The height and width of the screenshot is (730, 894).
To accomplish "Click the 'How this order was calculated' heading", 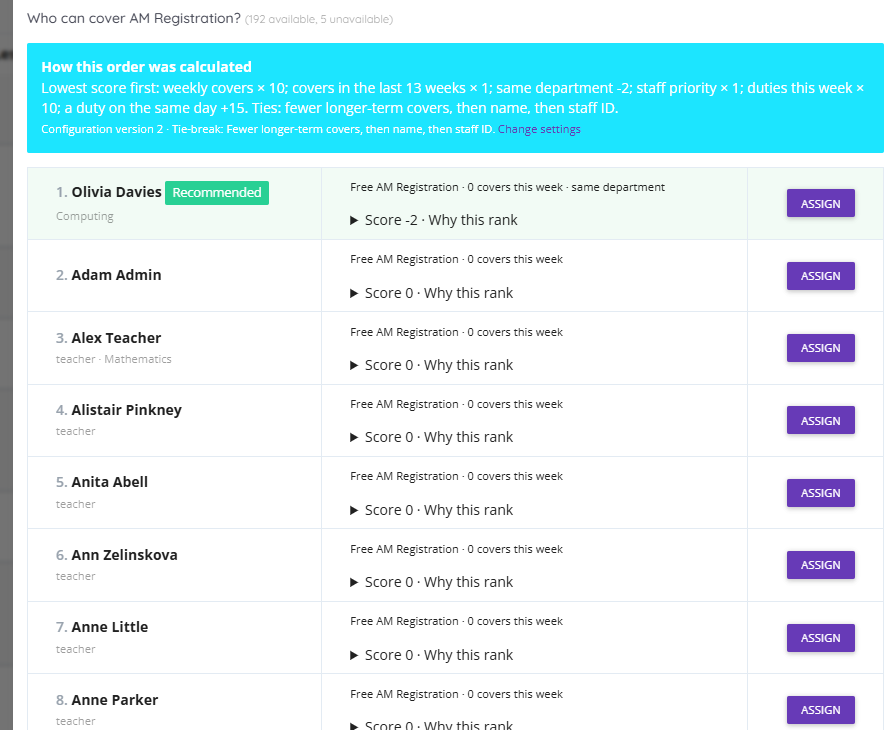I will 147,67.
